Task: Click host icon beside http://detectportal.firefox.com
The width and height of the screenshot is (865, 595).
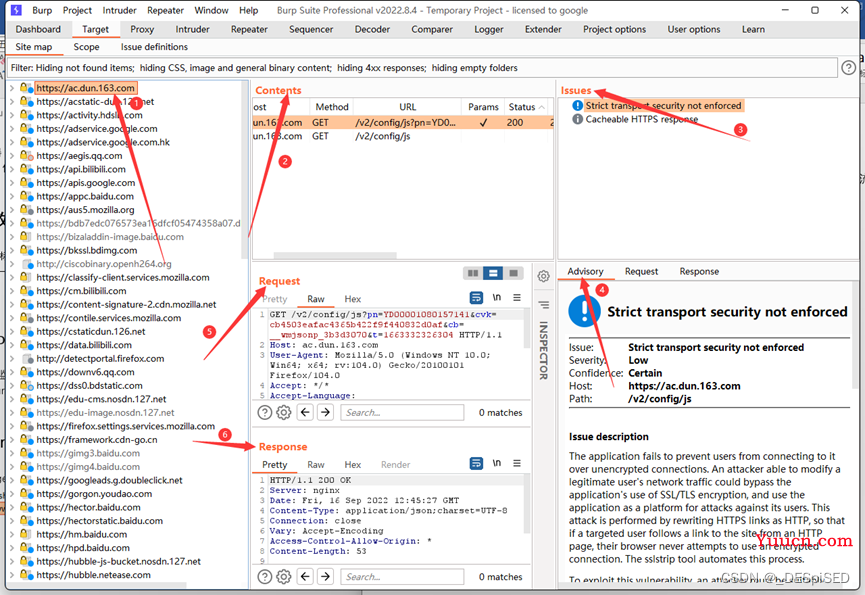Action: 28,358
